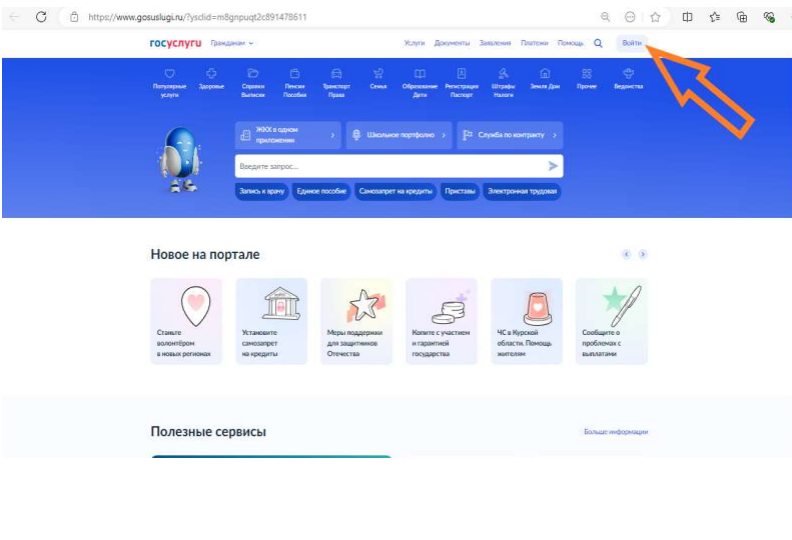
Task: Select the Транспорт Права car icon
Action: (x=336, y=74)
